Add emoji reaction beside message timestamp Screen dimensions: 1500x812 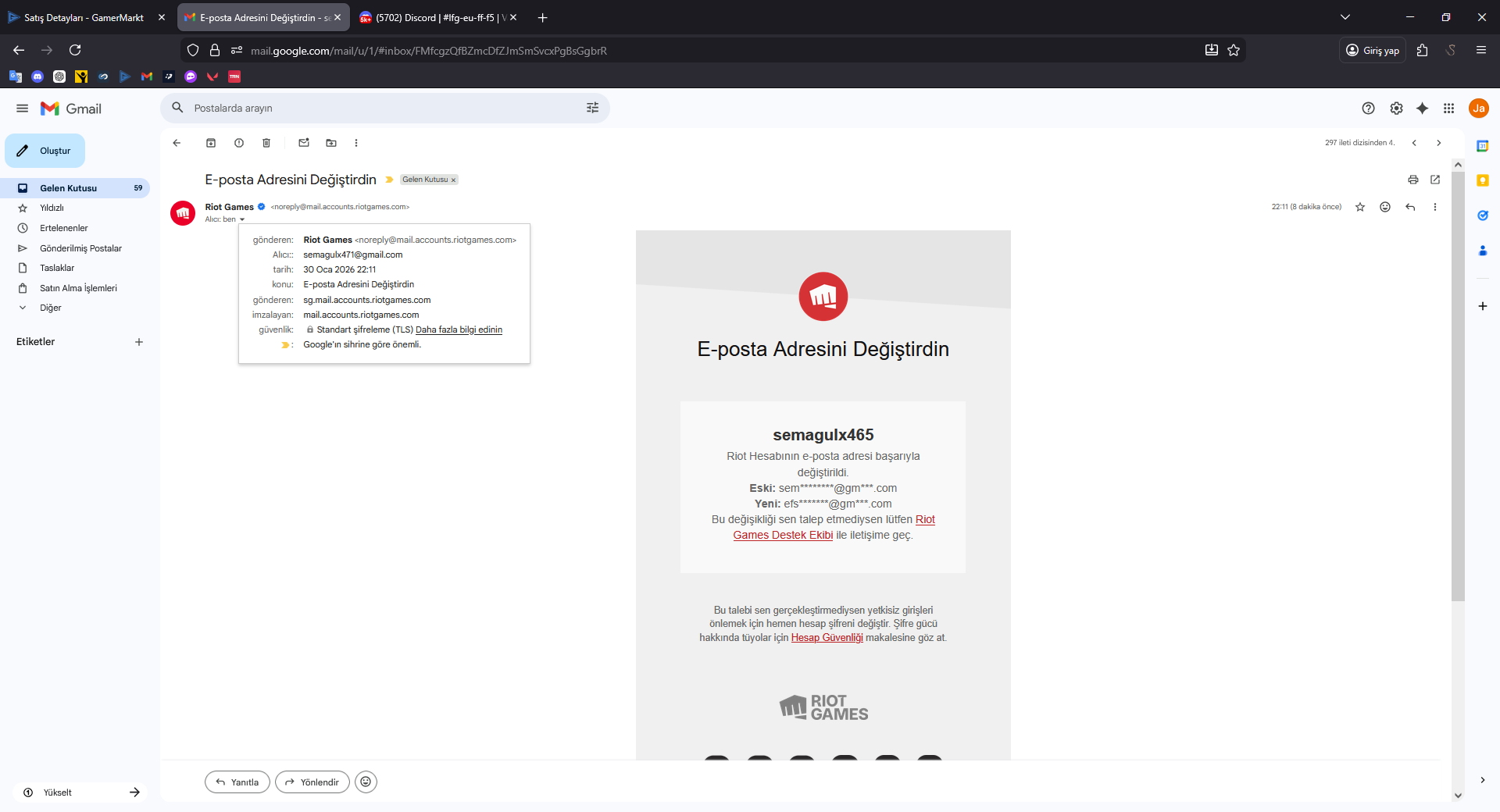click(1385, 207)
